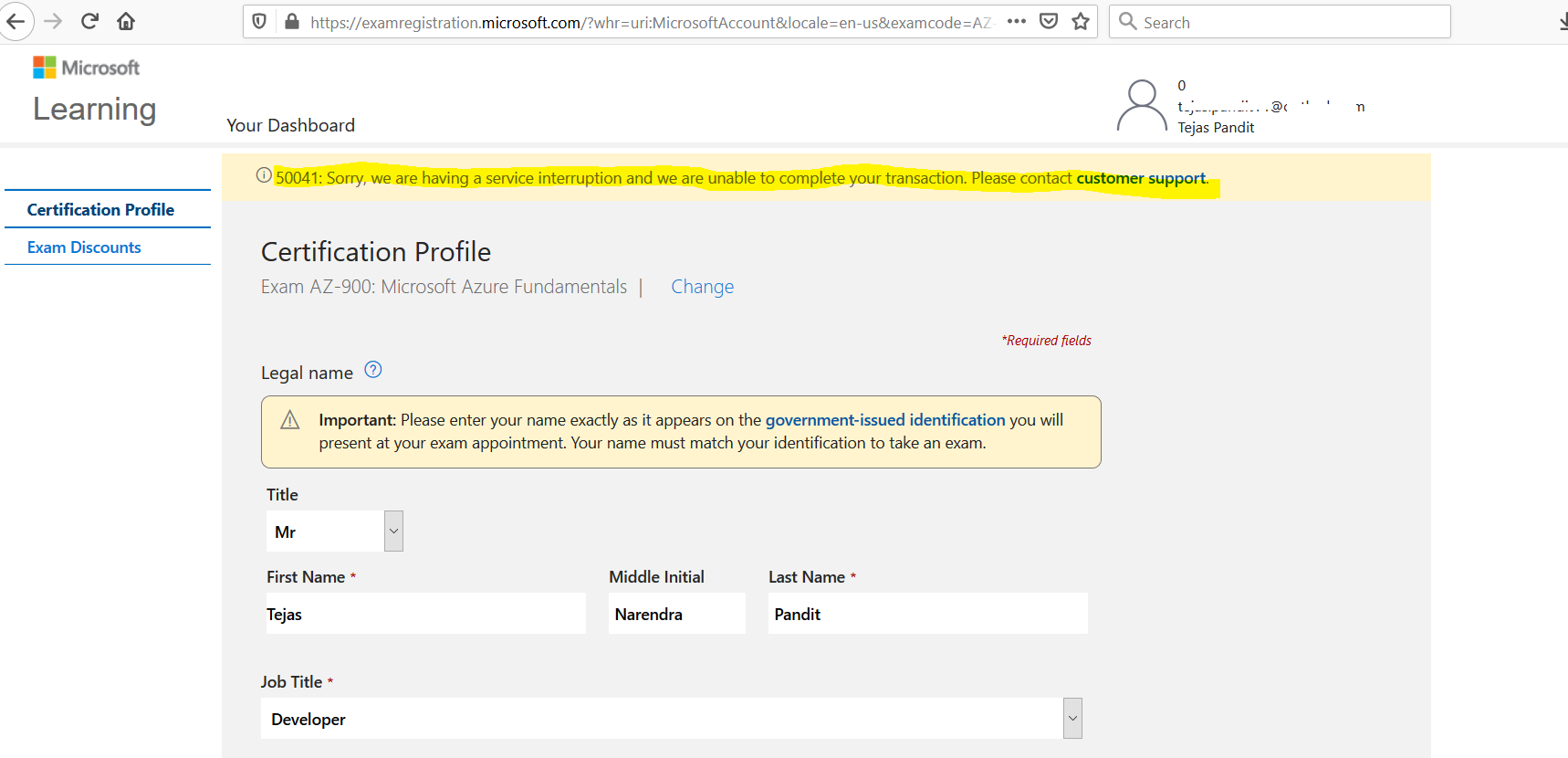Screen dimensions: 1568x758
Task: Click the First Name field containing Tejas
Action: coord(426,614)
